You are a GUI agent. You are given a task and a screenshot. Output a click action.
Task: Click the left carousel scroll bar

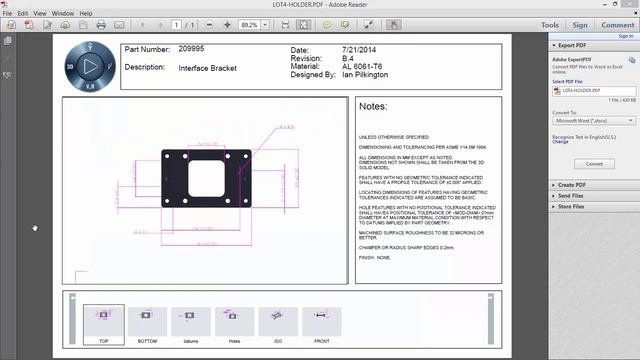pyautogui.click(x=72, y=319)
